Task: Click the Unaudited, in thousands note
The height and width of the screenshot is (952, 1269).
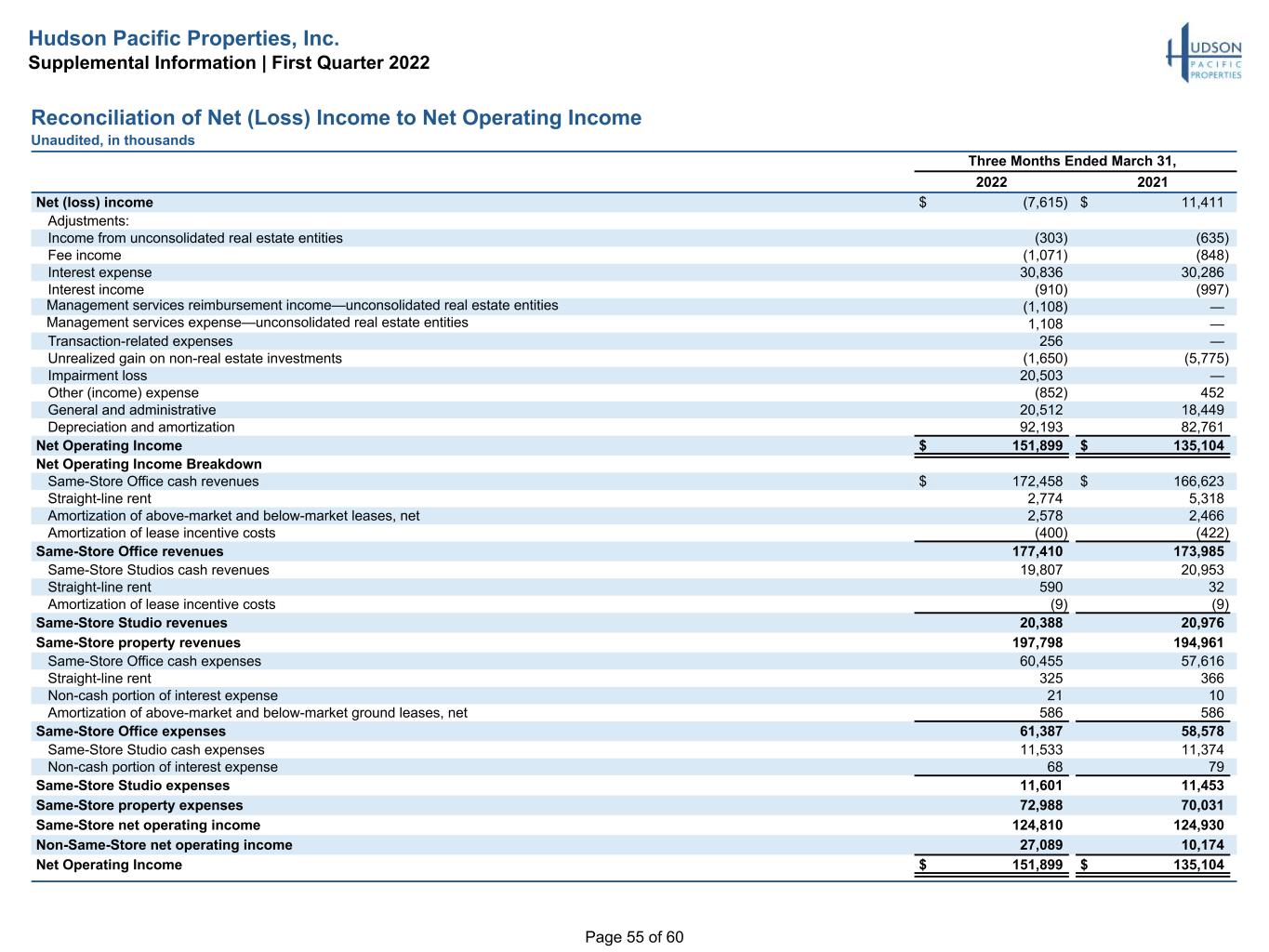Action: (x=113, y=140)
